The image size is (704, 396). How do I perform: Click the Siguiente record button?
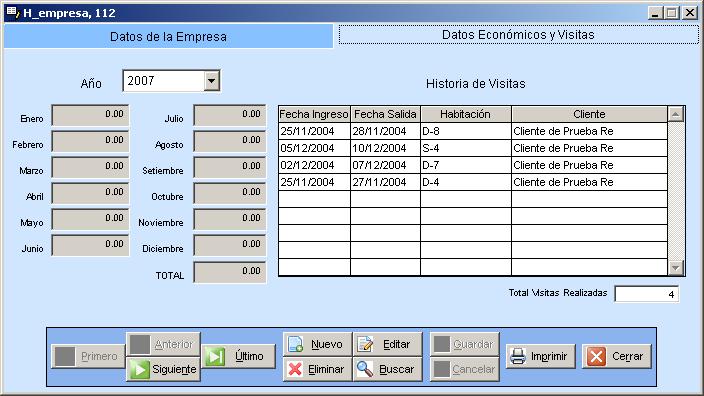[163, 369]
